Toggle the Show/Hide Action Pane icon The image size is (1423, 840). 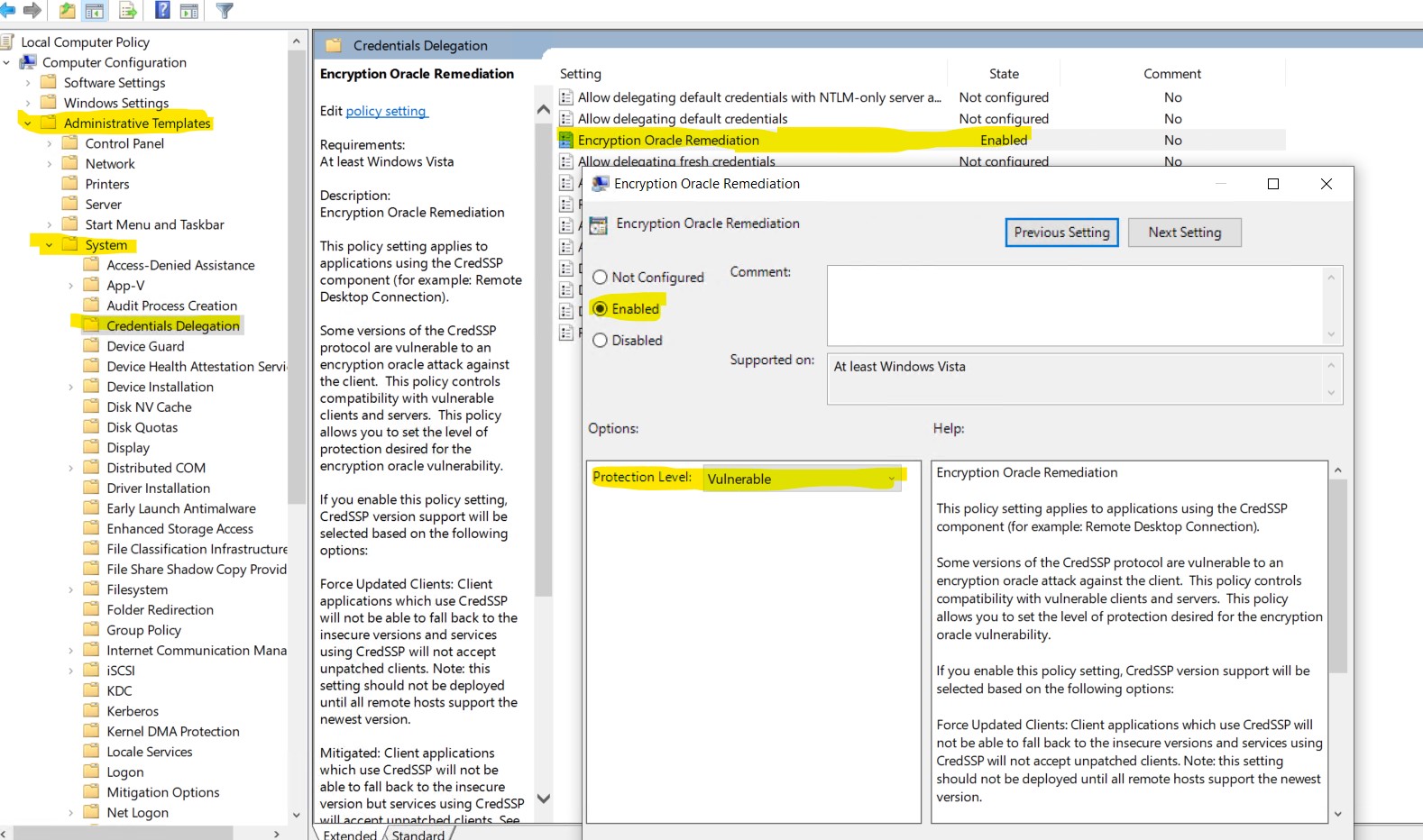coord(189,11)
